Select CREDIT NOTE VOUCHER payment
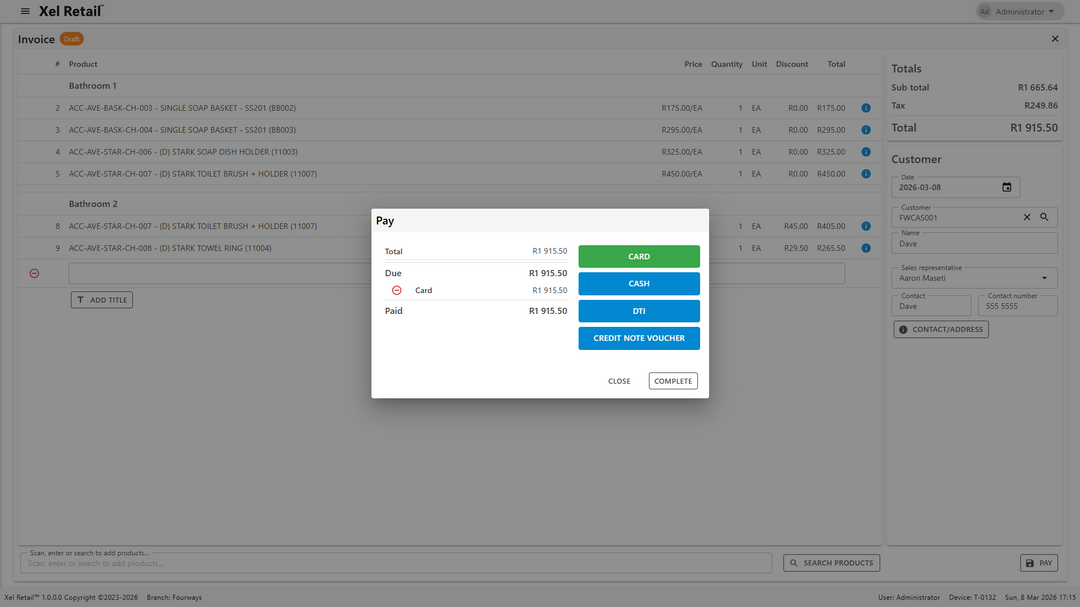This screenshot has width=1080, height=607. [639, 338]
